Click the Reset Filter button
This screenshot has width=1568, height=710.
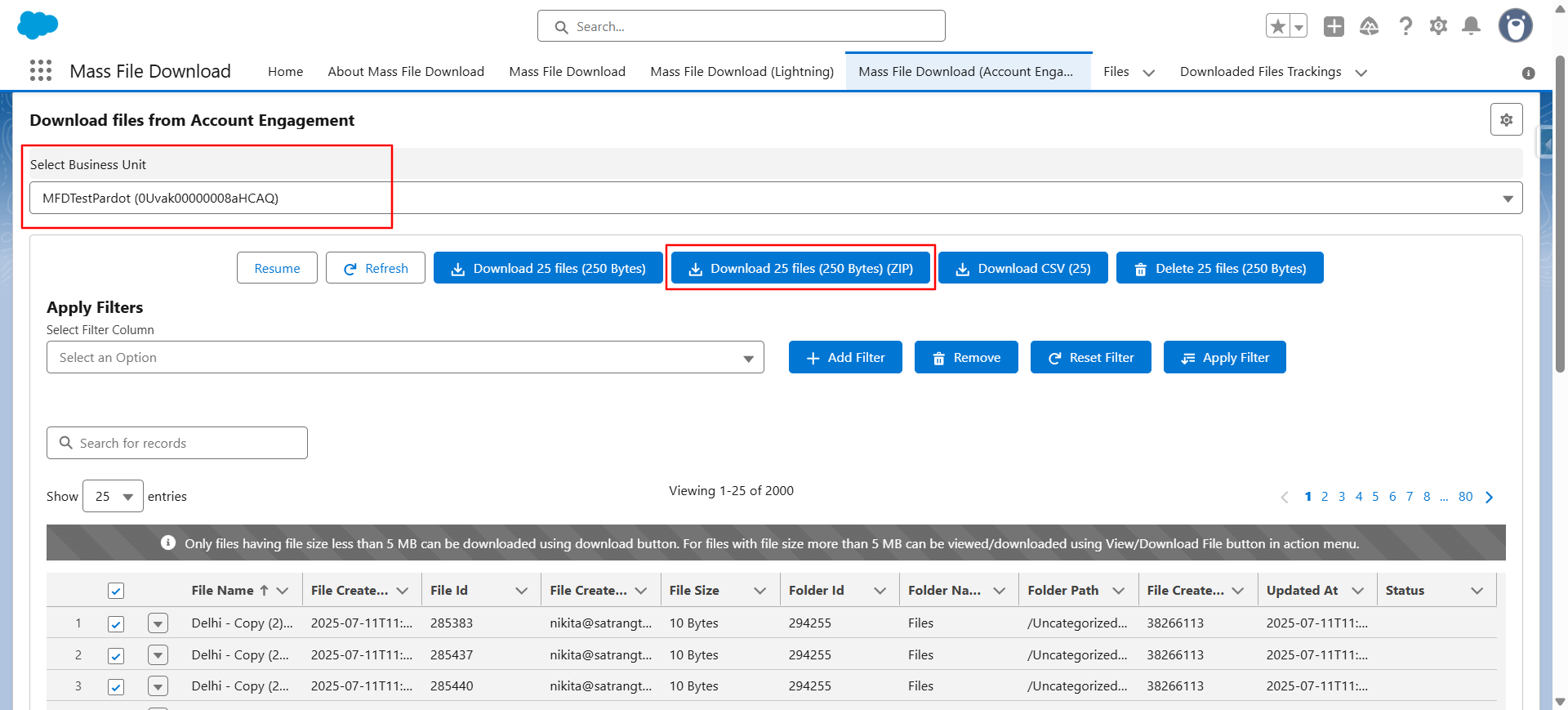(x=1091, y=357)
